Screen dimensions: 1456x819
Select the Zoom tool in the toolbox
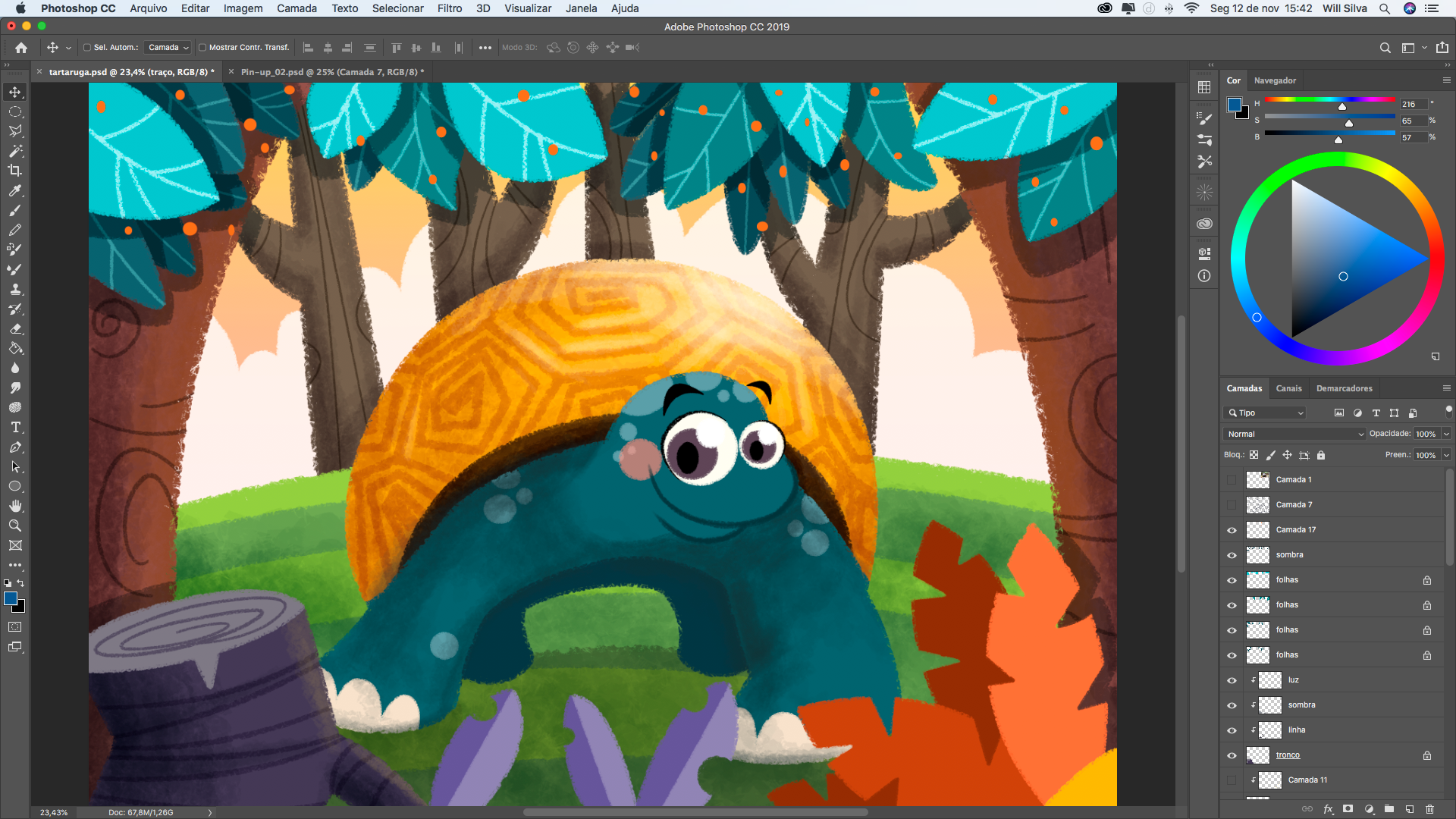point(15,526)
